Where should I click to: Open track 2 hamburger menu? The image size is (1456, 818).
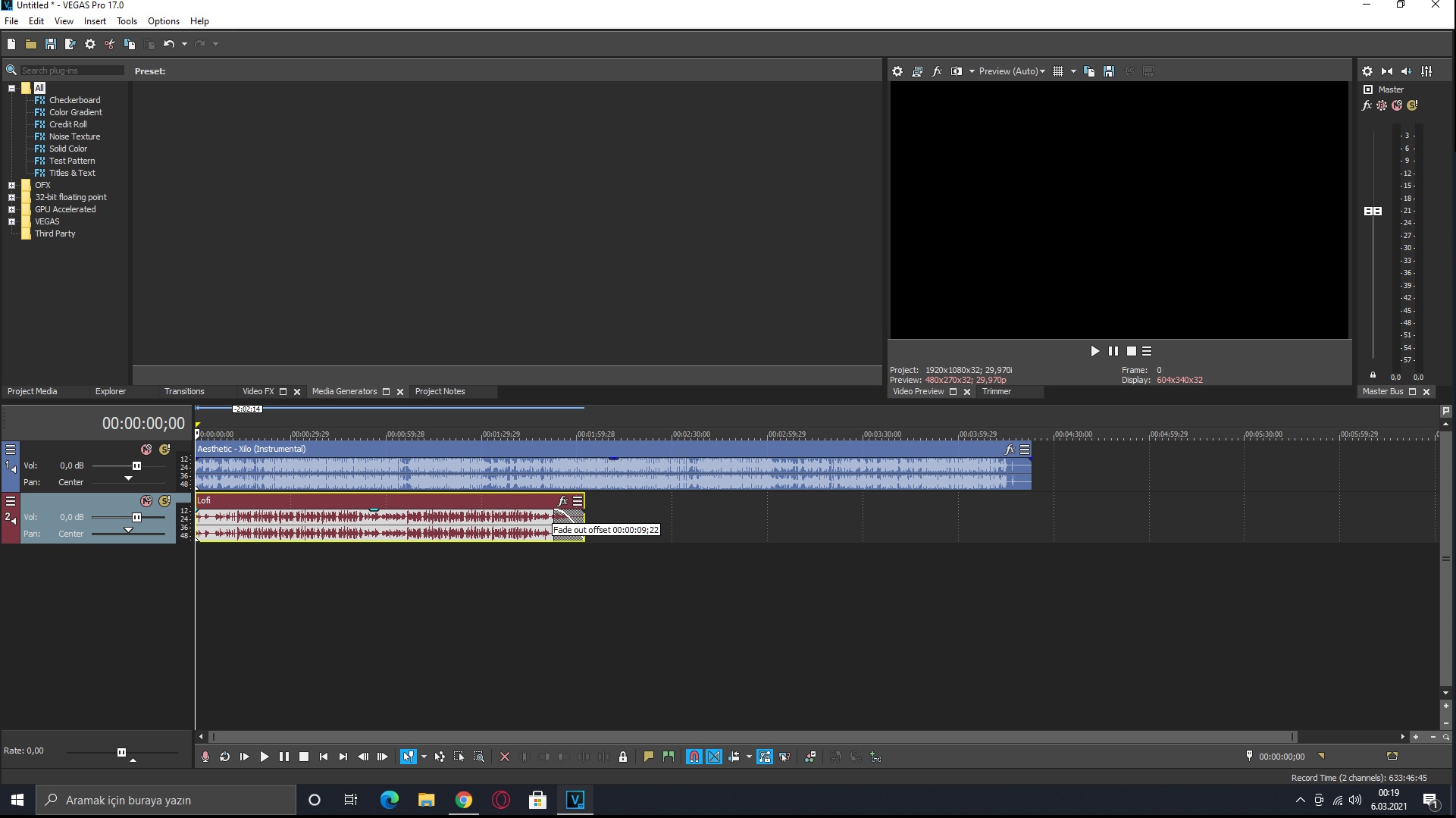point(11,501)
